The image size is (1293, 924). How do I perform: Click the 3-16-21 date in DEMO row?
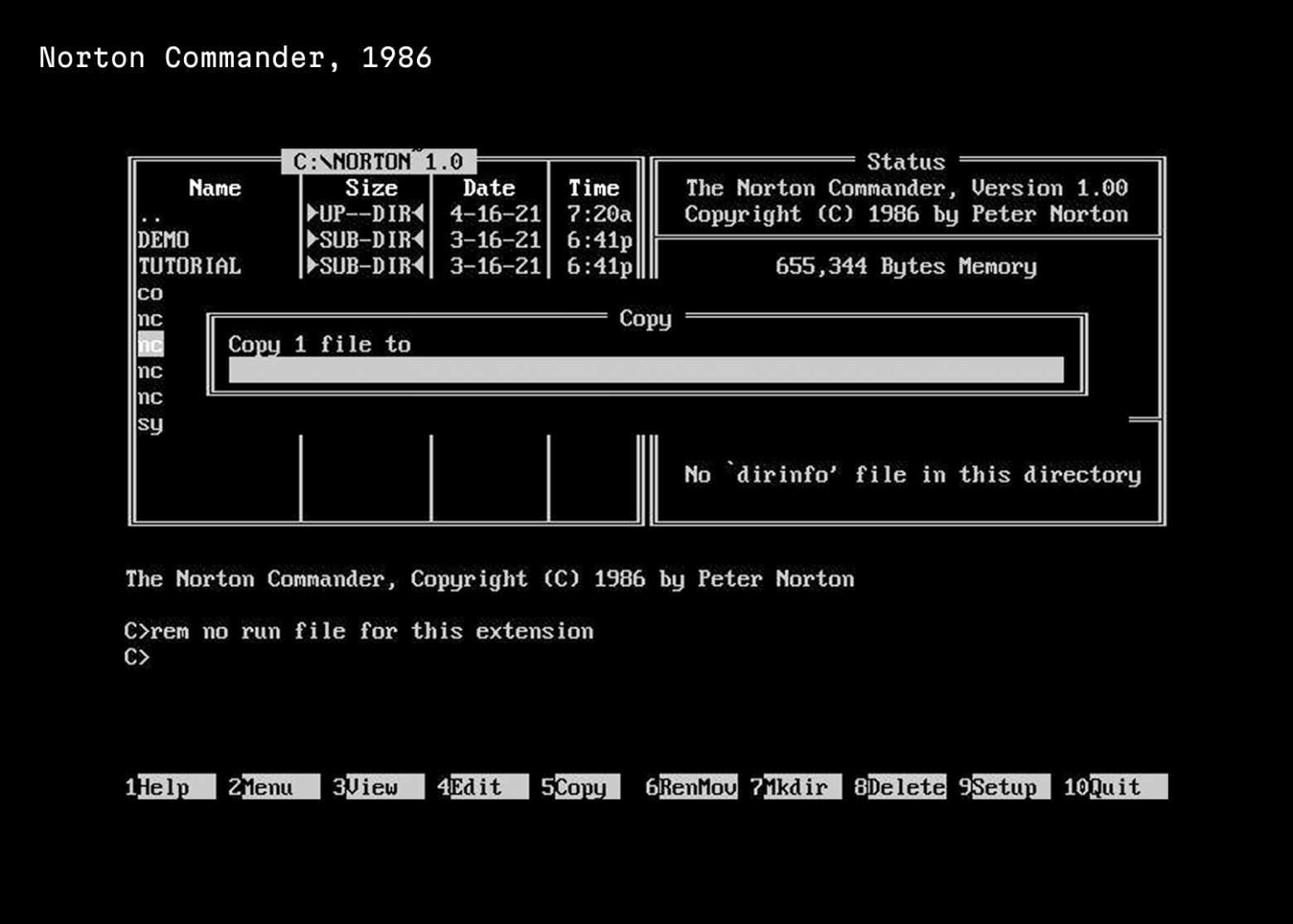(x=495, y=240)
